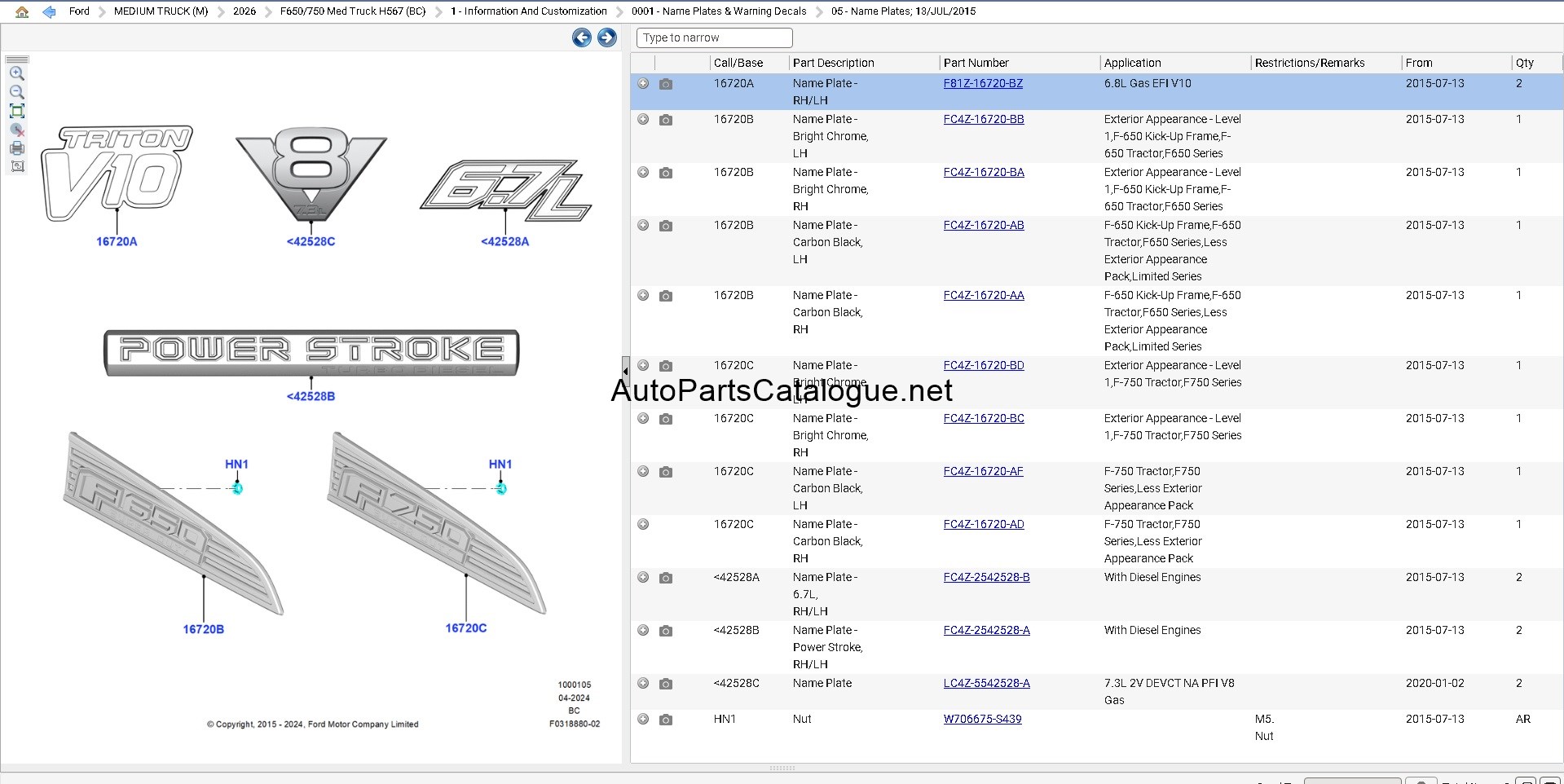This screenshot has width=1564, height=784.
Task: Open the 2026 model year breadcrumb
Action: point(245,11)
